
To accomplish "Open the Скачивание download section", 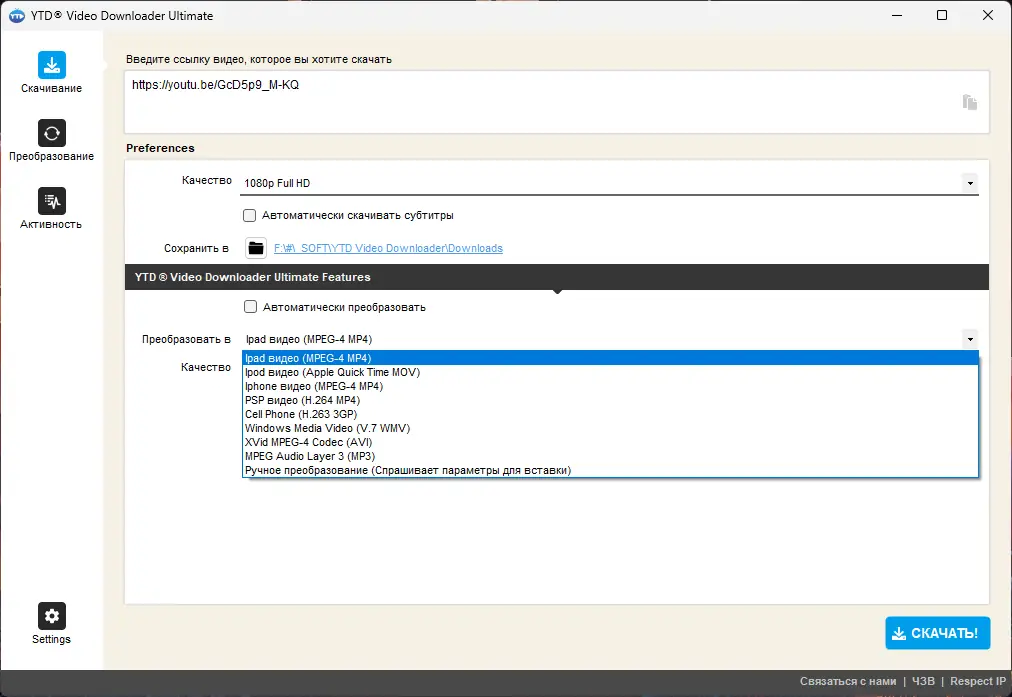I will (x=51, y=72).
